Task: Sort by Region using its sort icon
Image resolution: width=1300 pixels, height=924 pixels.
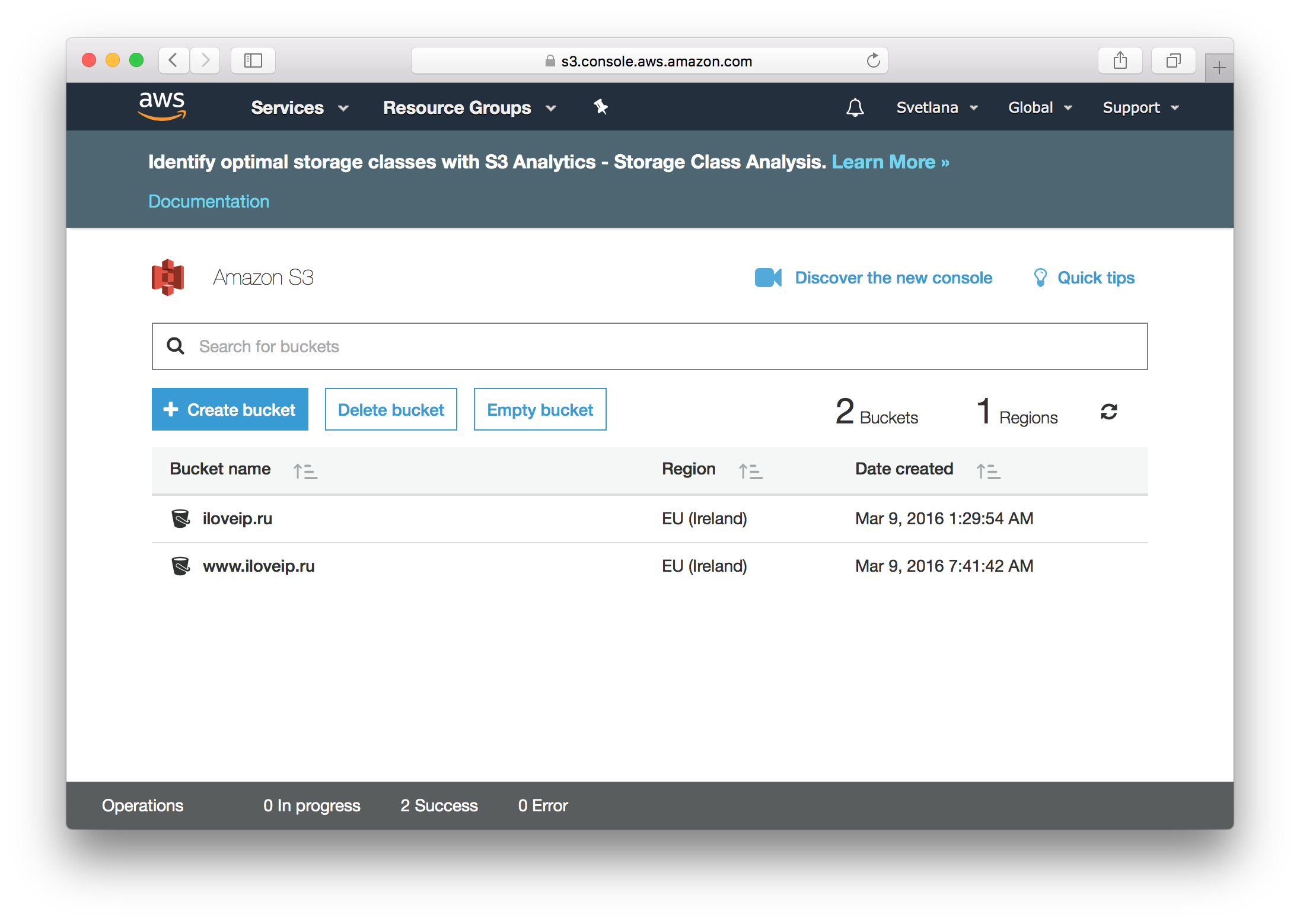Action: point(750,471)
